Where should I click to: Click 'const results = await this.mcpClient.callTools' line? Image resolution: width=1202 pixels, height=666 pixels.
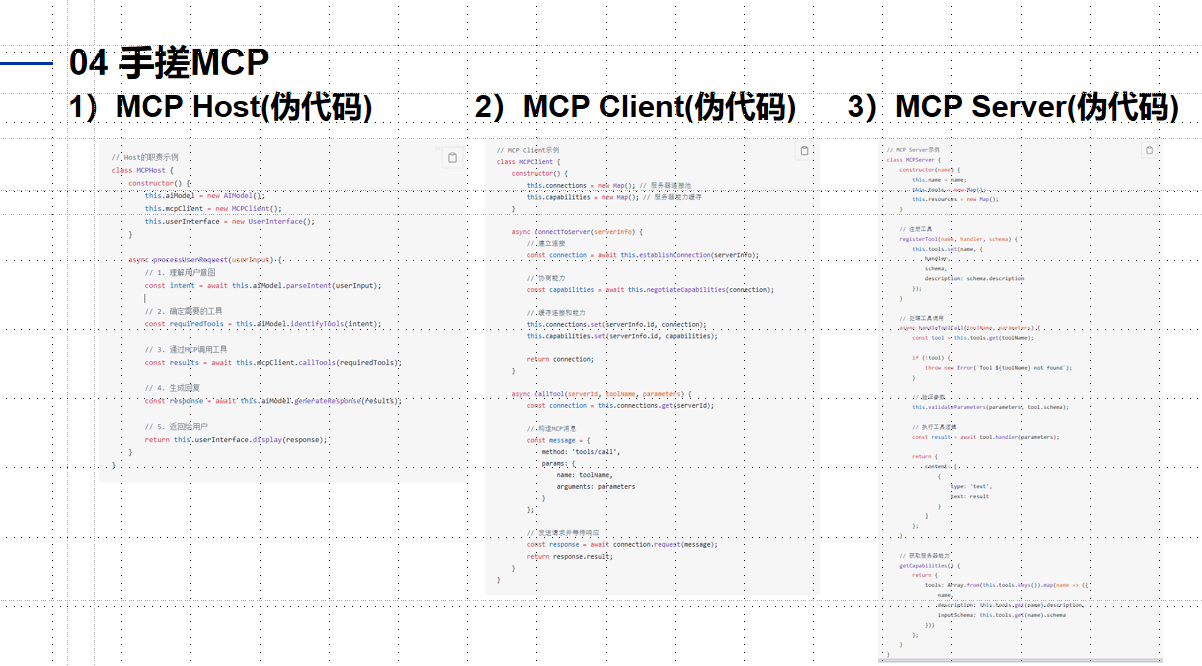tap(273, 363)
